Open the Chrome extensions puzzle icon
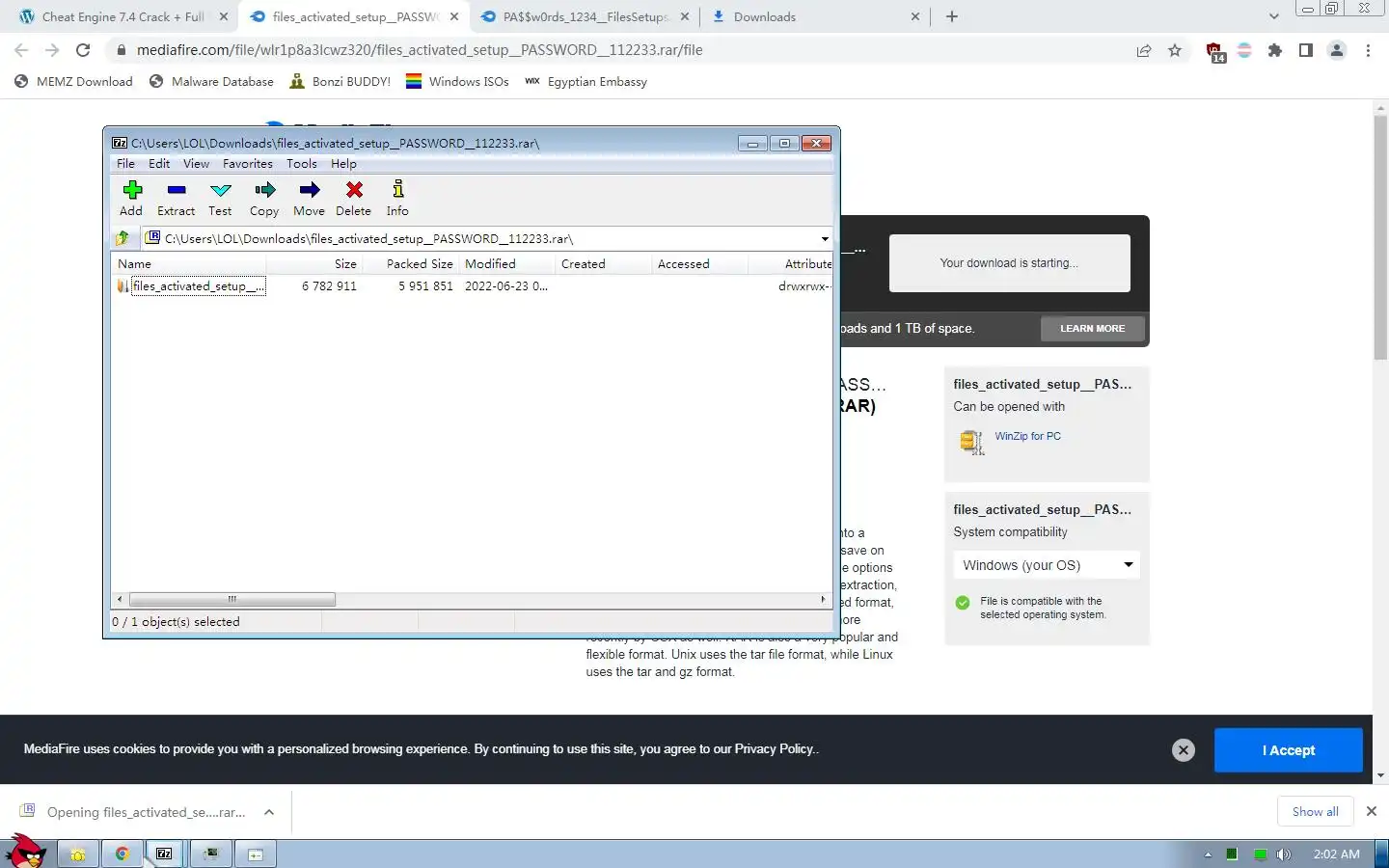Image resolution: width=1389 pixels, height=868 pixels. click(x=1275, y=50)
